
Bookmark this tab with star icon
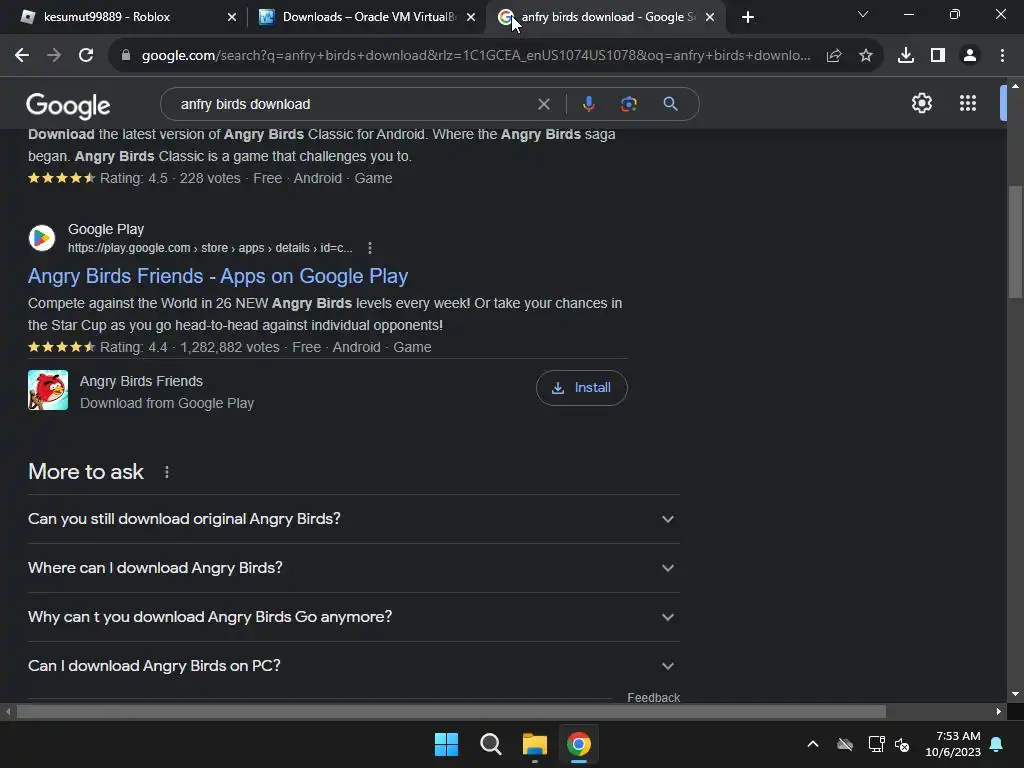(866, 56)
